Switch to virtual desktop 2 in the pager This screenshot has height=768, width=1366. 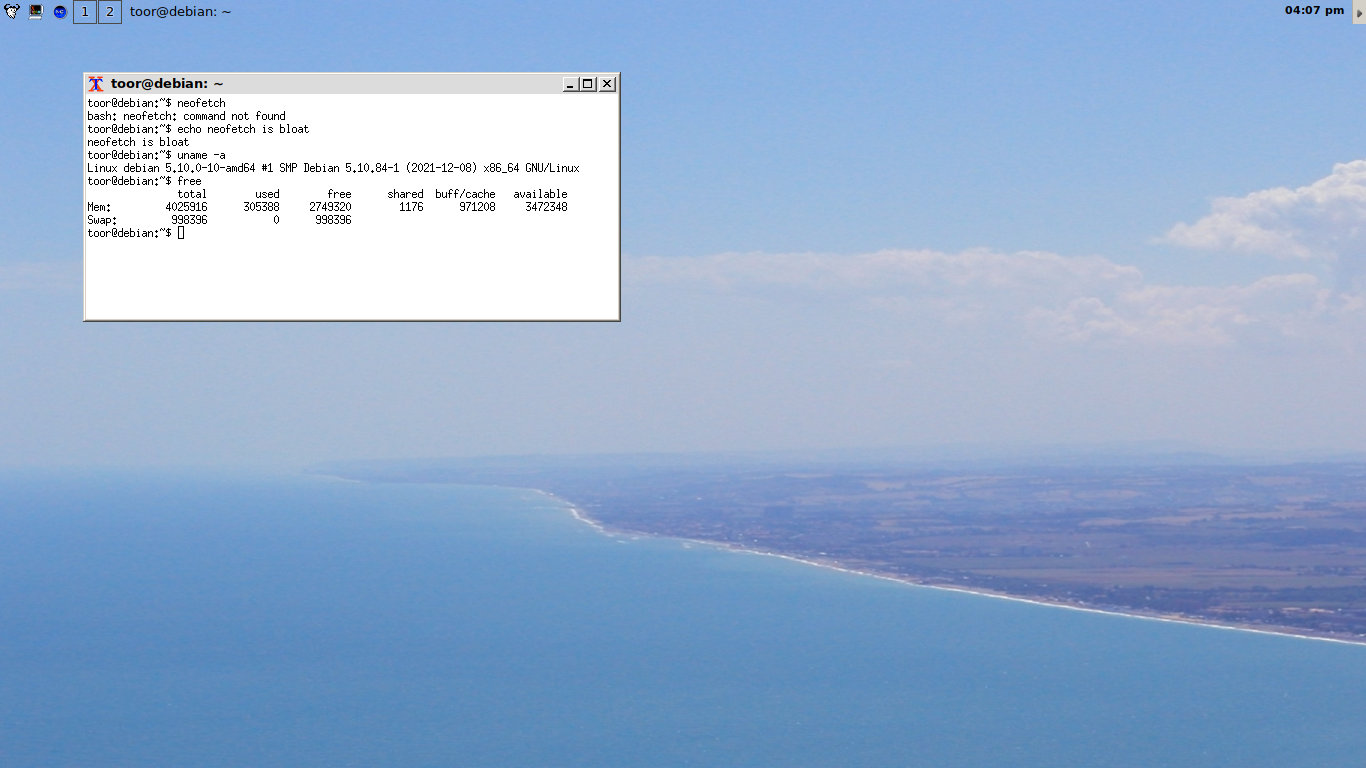pyautogui.click(x=110, y=12)
